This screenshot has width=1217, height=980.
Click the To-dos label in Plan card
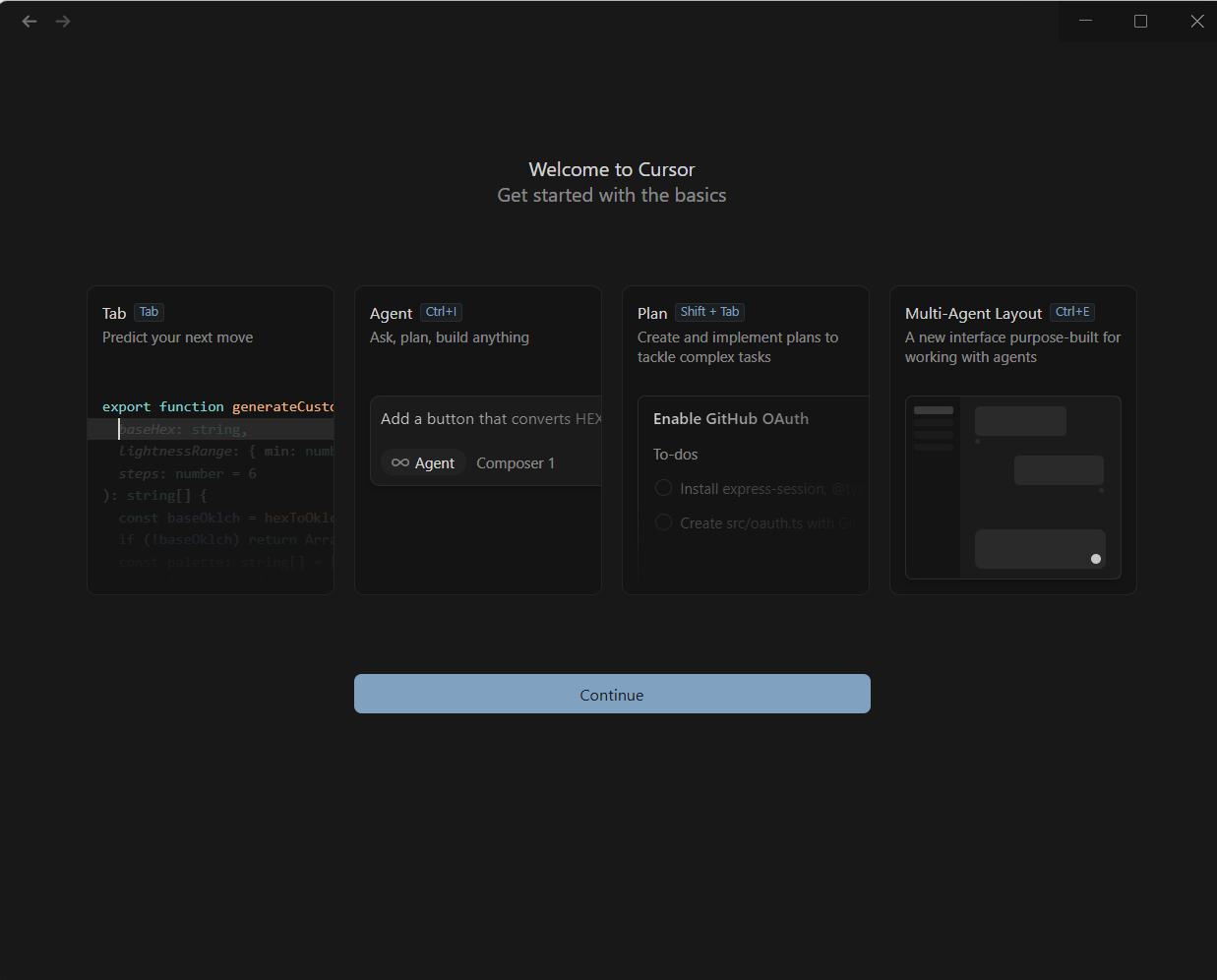pos(675,454)
